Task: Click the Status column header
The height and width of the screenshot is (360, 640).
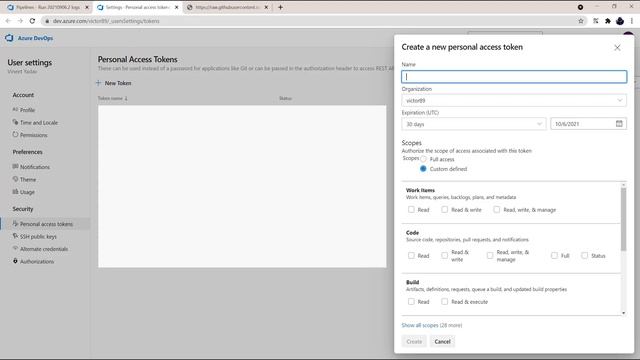Action: [285, 98]
